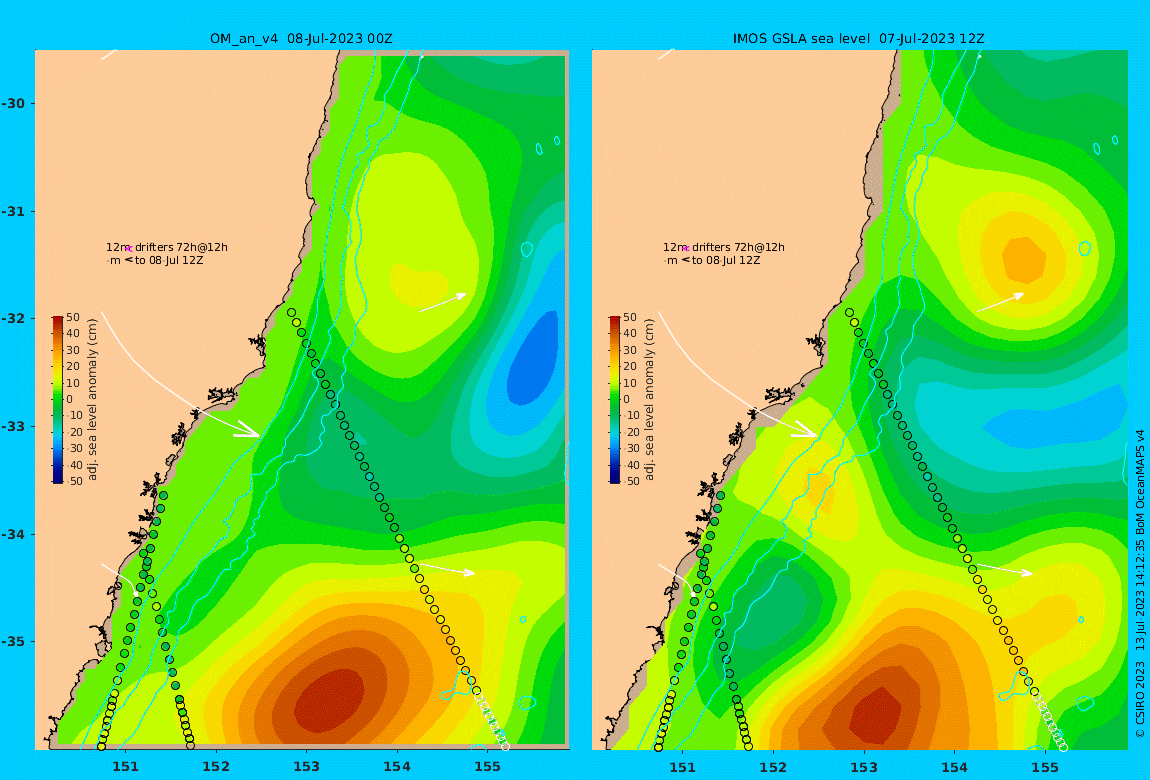This screenshot has height=780, width=1150.
Task: Click the magenta drifter marker in IMOS GSLA legend
Action: [x=686, y=249]
